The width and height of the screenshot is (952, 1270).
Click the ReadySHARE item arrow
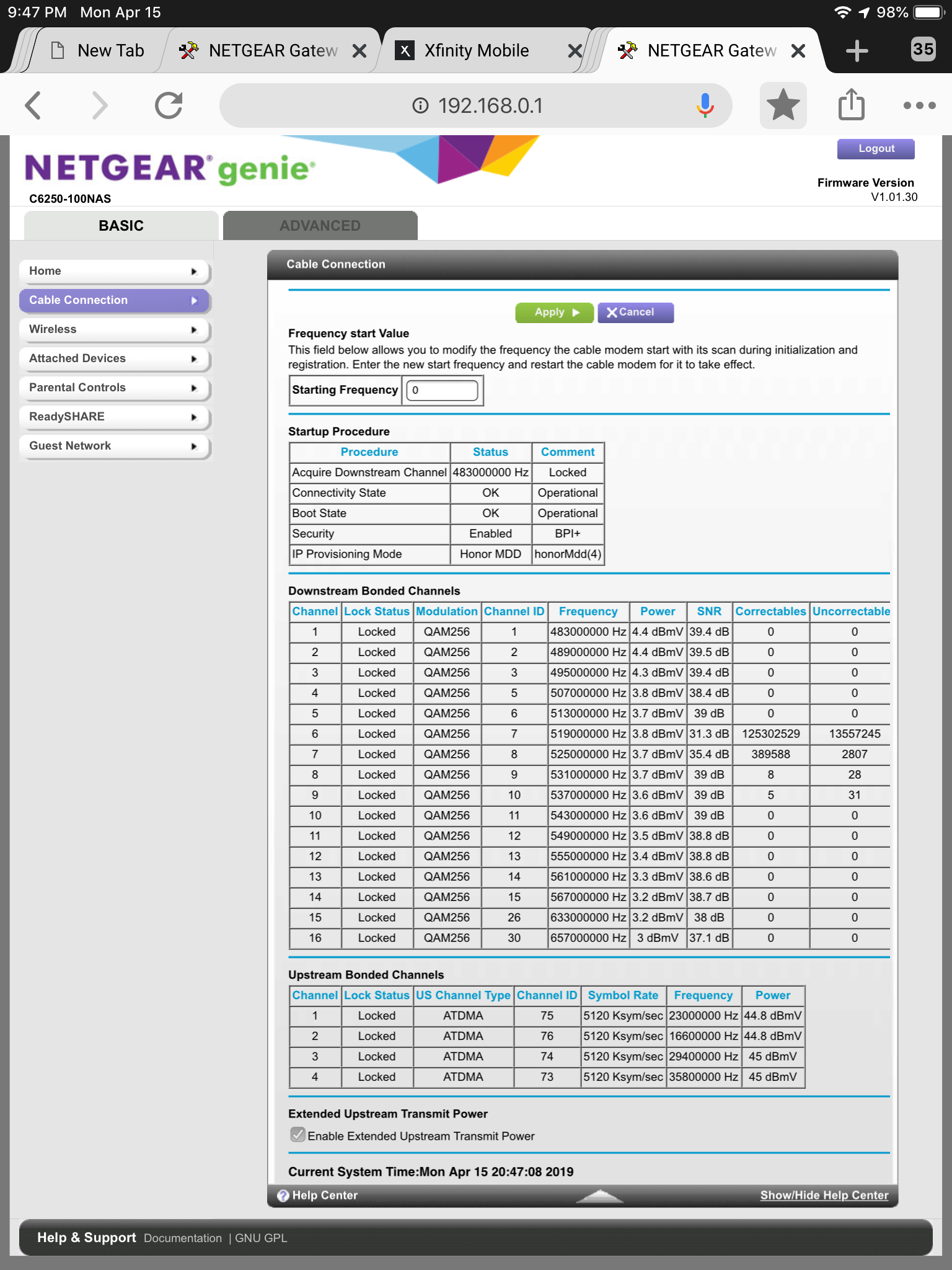(x=194, y=417)
